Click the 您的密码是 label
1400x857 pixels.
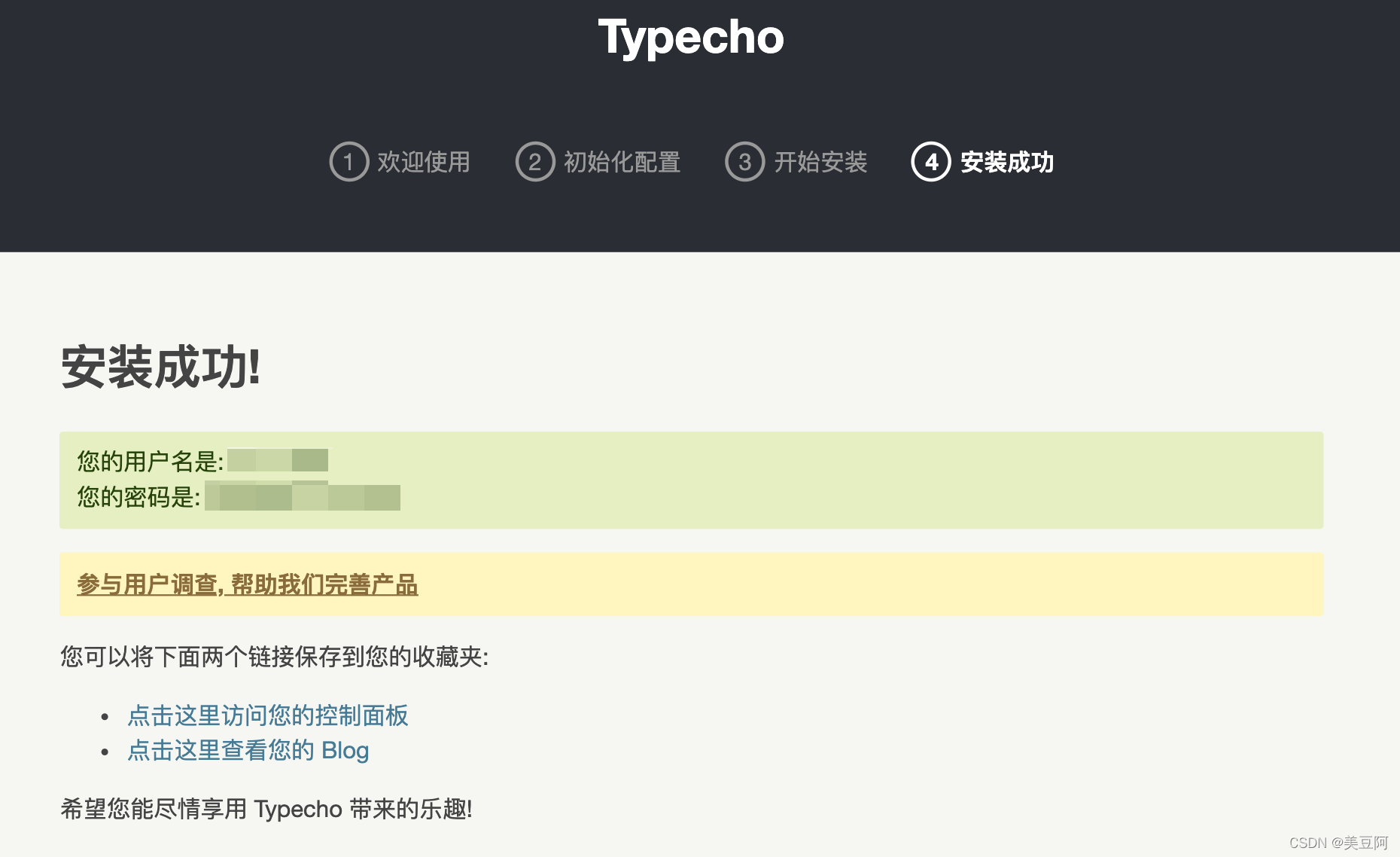tap(139, 496)
